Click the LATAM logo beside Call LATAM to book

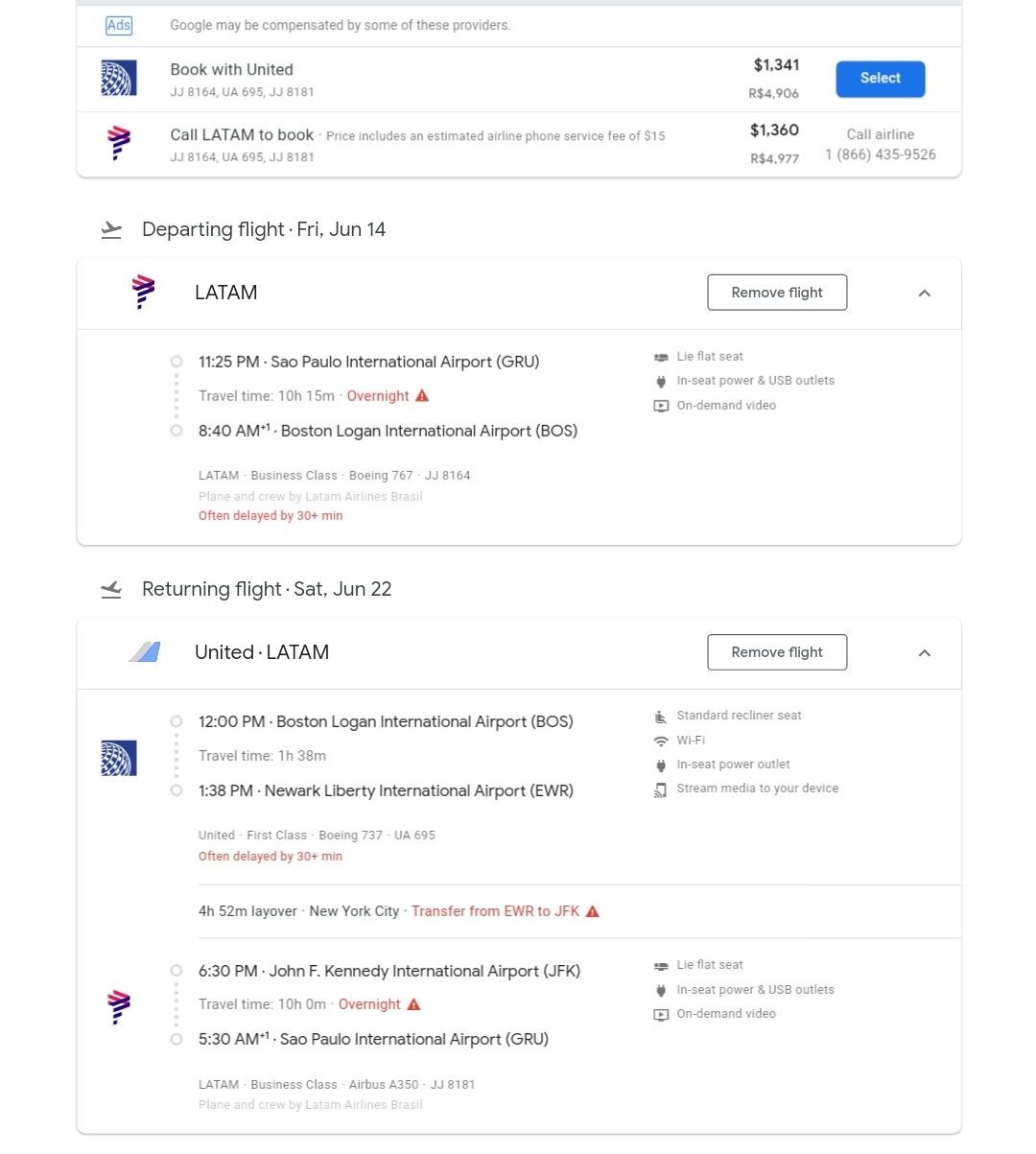click(119, 143)
